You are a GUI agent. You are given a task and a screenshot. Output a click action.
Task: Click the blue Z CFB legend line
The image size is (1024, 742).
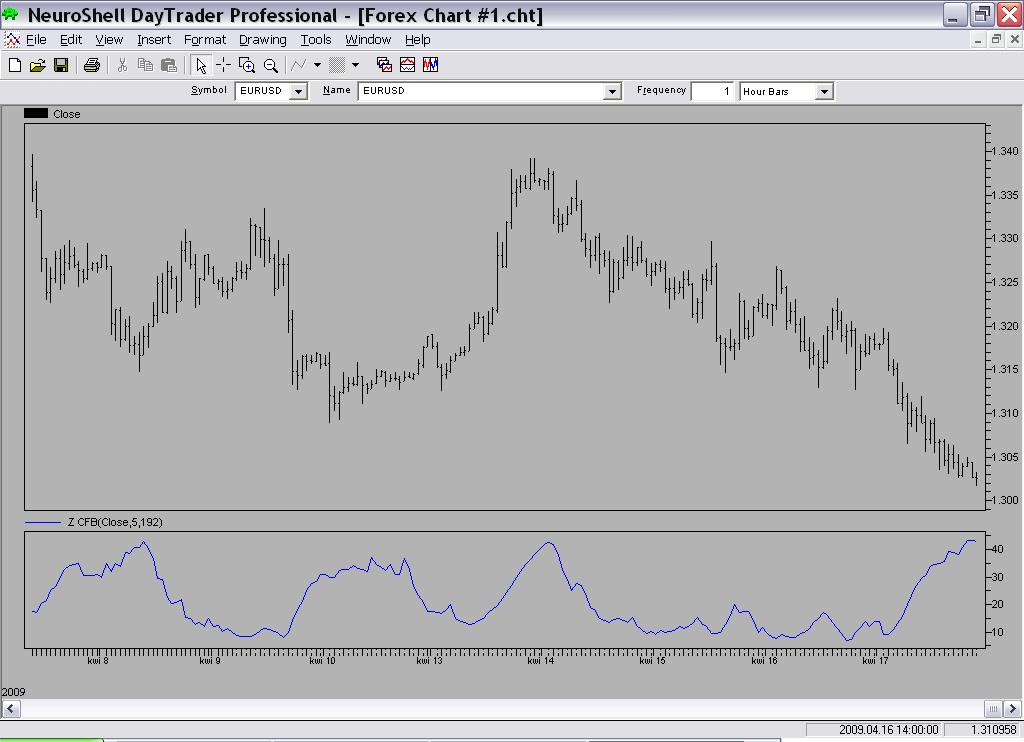tap(42, 523)
